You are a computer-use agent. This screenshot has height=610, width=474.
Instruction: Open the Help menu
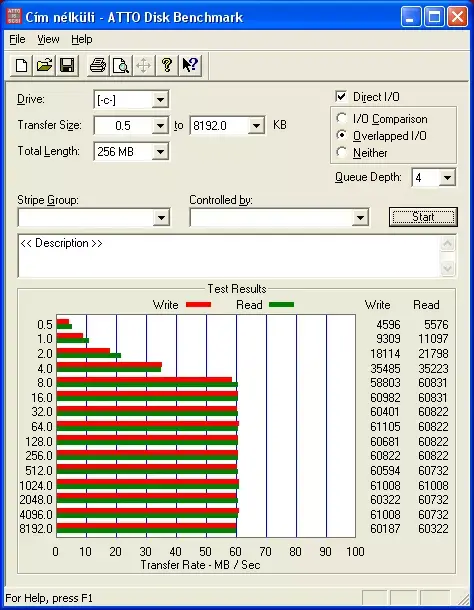click(x=82, y=39)
